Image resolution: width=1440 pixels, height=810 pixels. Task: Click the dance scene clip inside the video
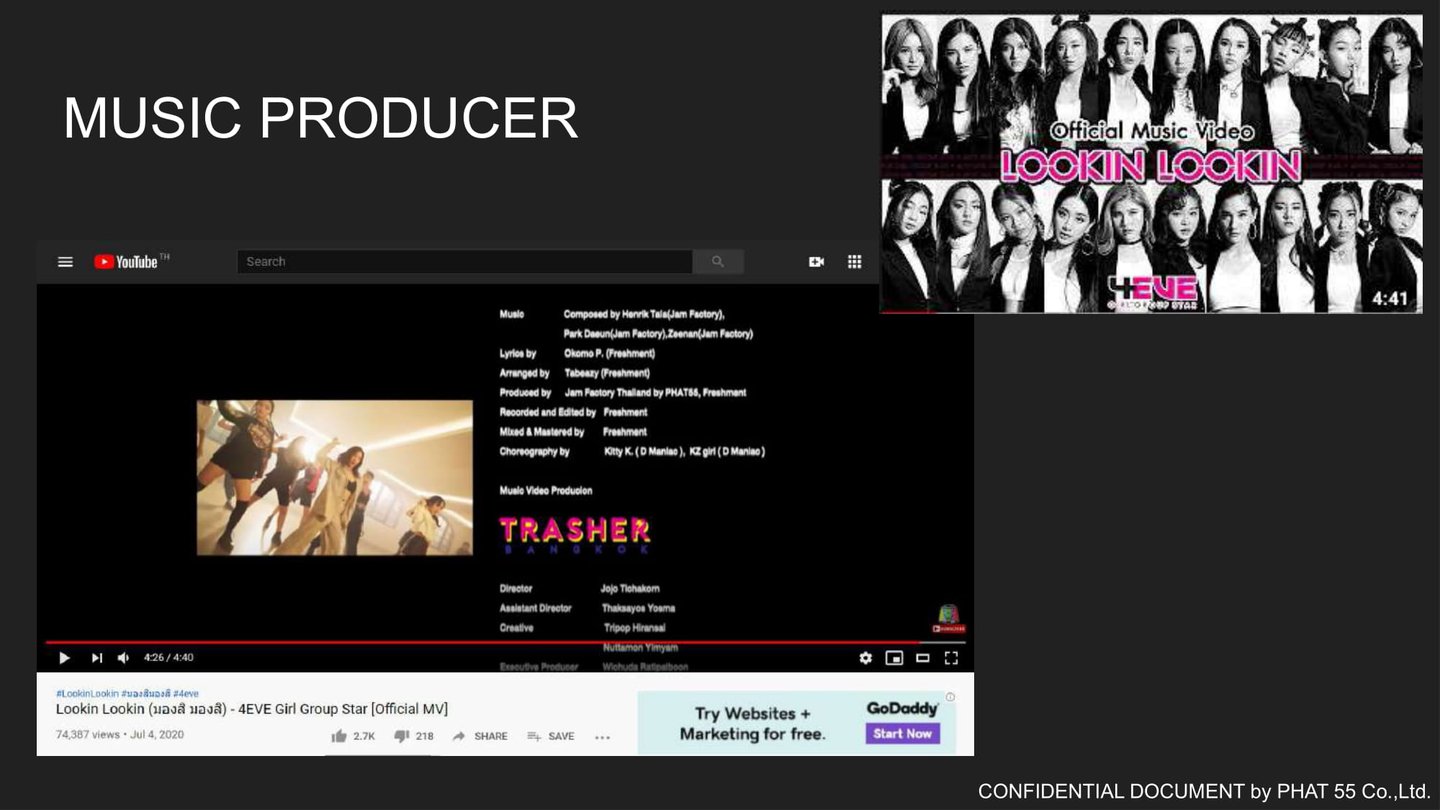click(x=335, y=478)
